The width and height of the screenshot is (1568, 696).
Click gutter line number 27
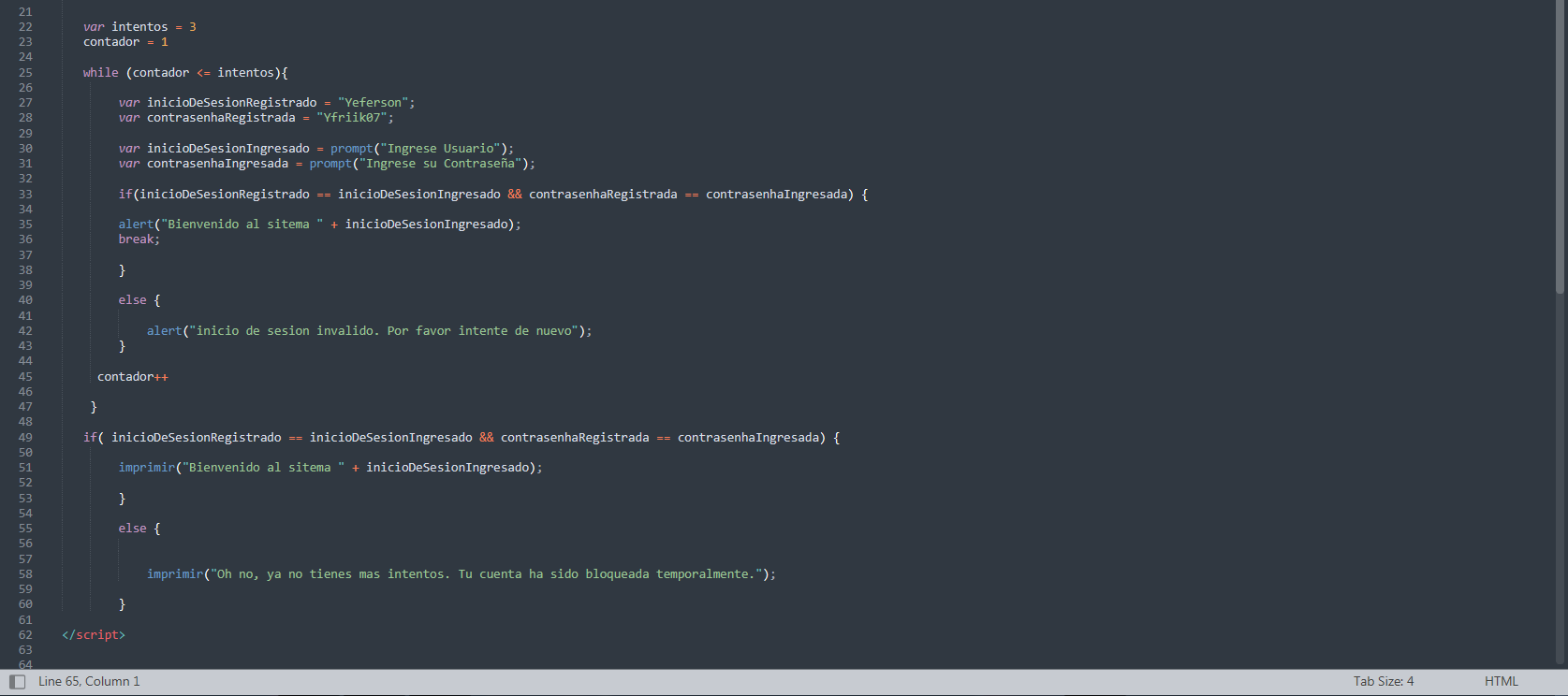pyautogui.click(x=25, y=103)
